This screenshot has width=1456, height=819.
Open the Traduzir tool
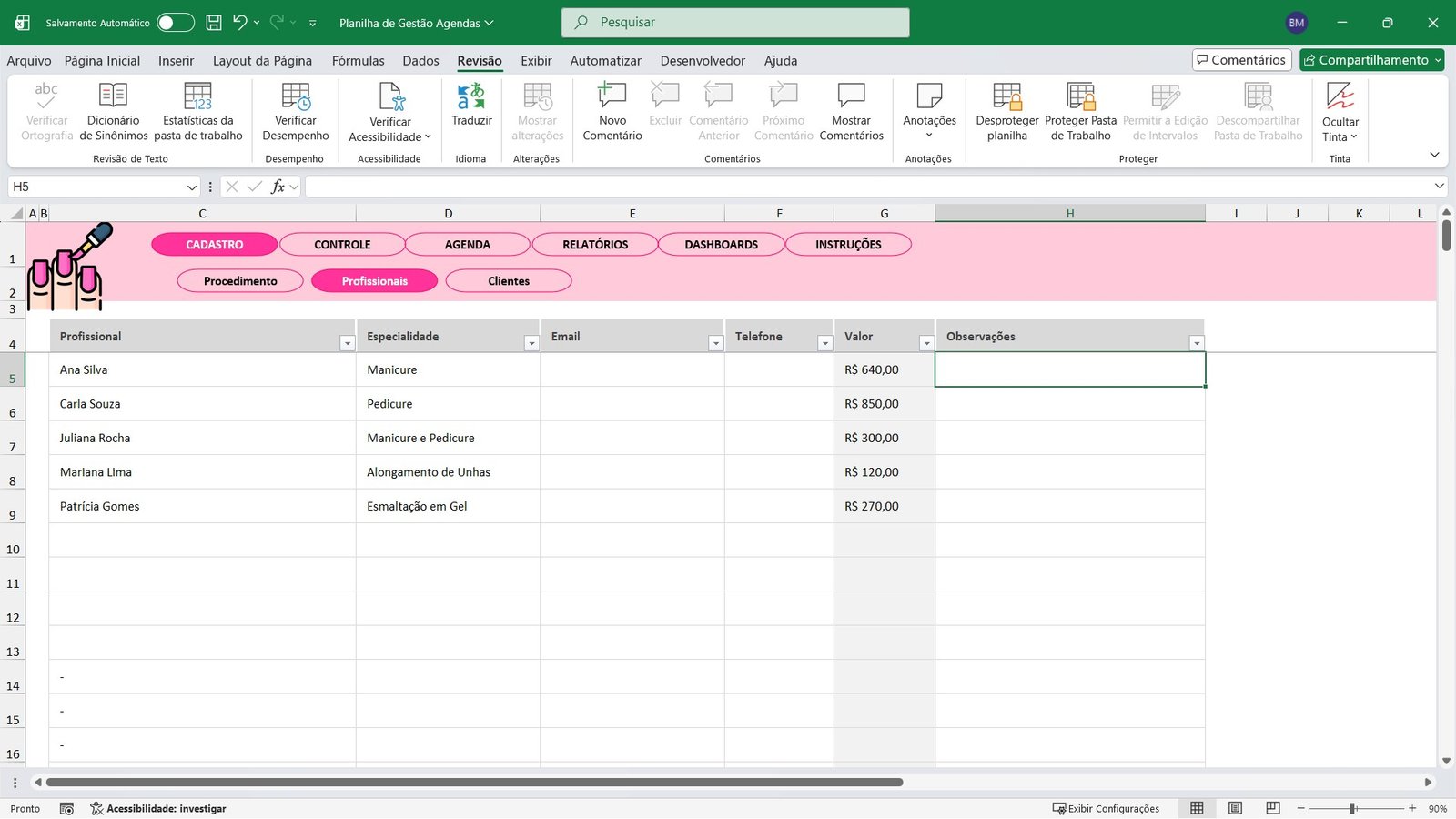point(471,111)
